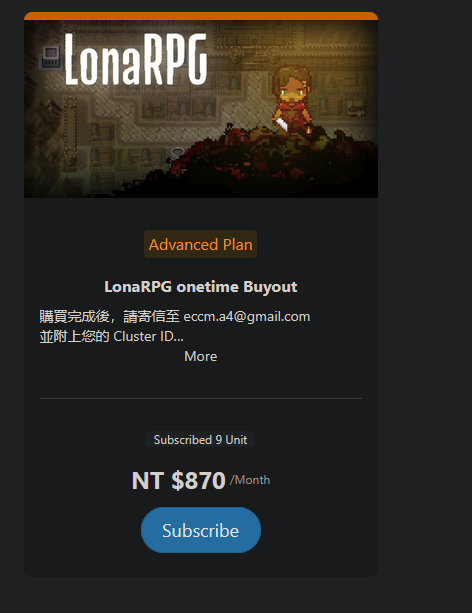
Task: Click the blue Subscribe button
Action: (201, 530)
